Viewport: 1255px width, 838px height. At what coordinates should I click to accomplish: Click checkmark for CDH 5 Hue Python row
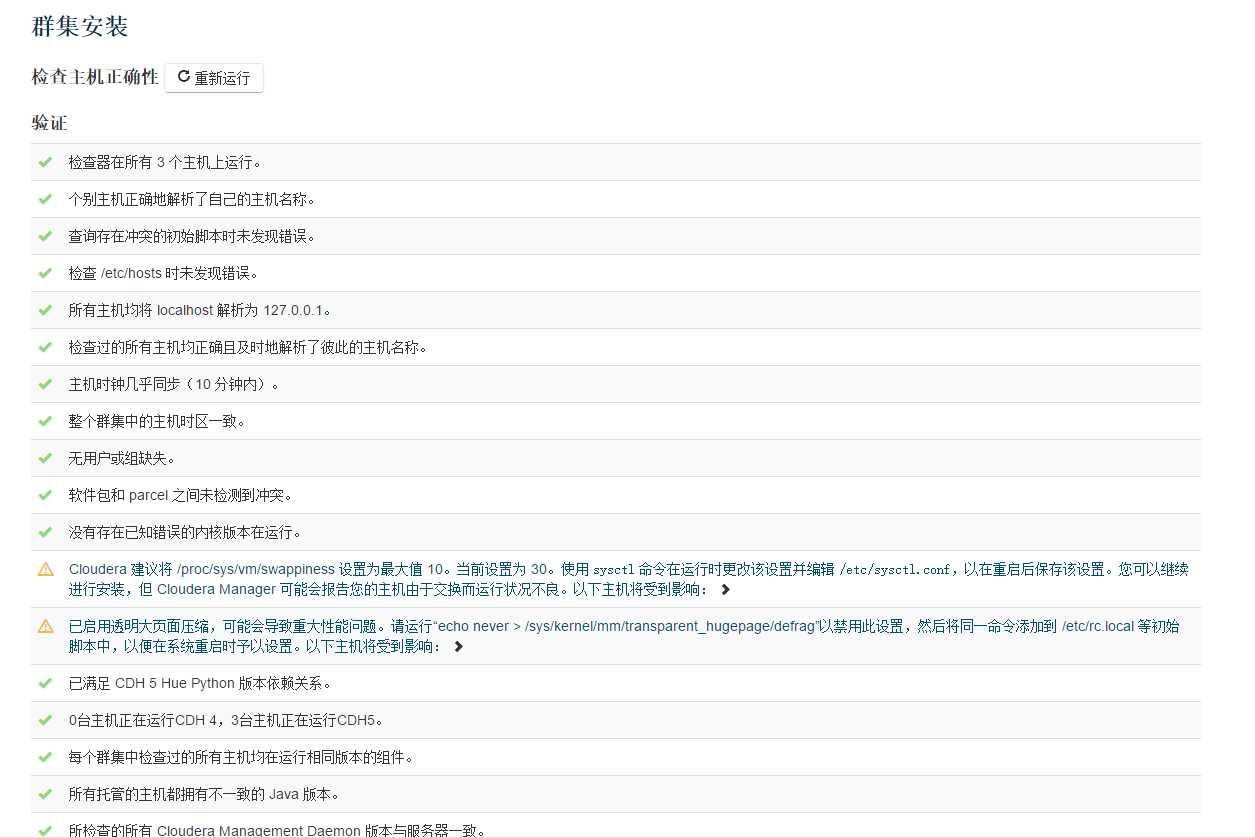click(45, 683)
